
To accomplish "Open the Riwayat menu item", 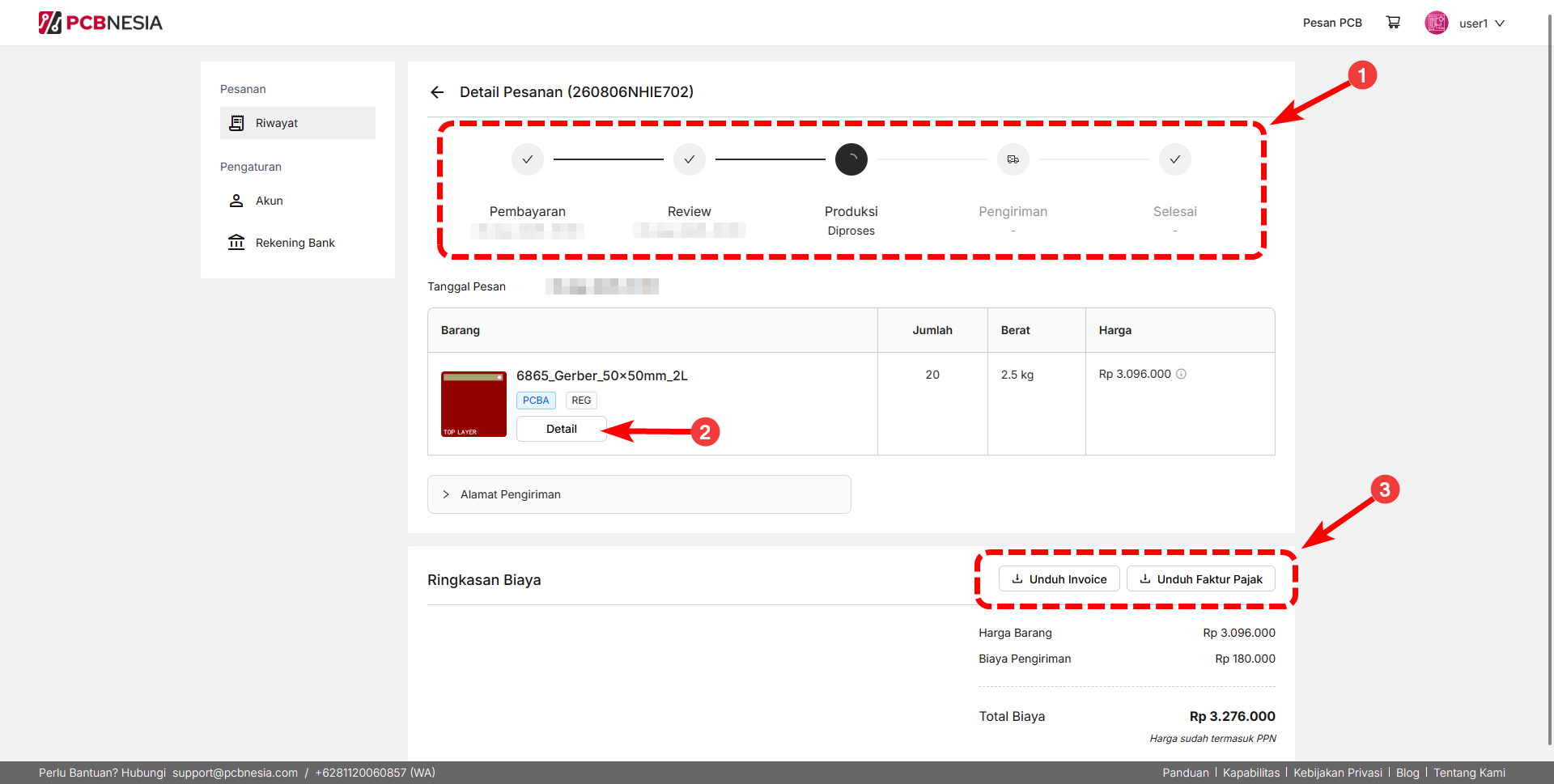I will (x=298, y=123).
